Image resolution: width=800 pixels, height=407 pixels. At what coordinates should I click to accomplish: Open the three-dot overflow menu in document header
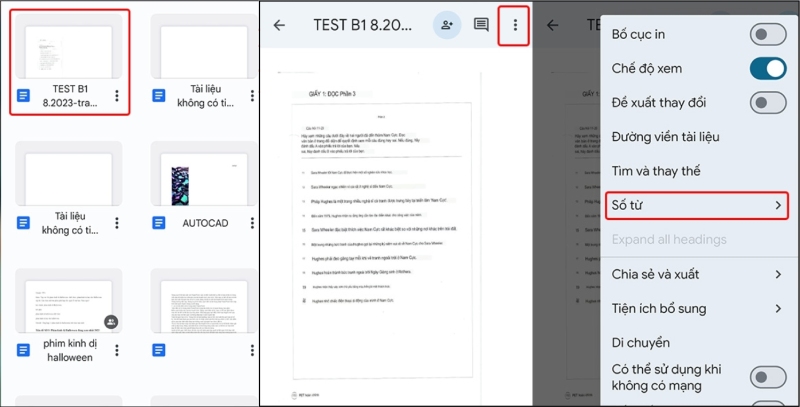(x=515, y=24)
